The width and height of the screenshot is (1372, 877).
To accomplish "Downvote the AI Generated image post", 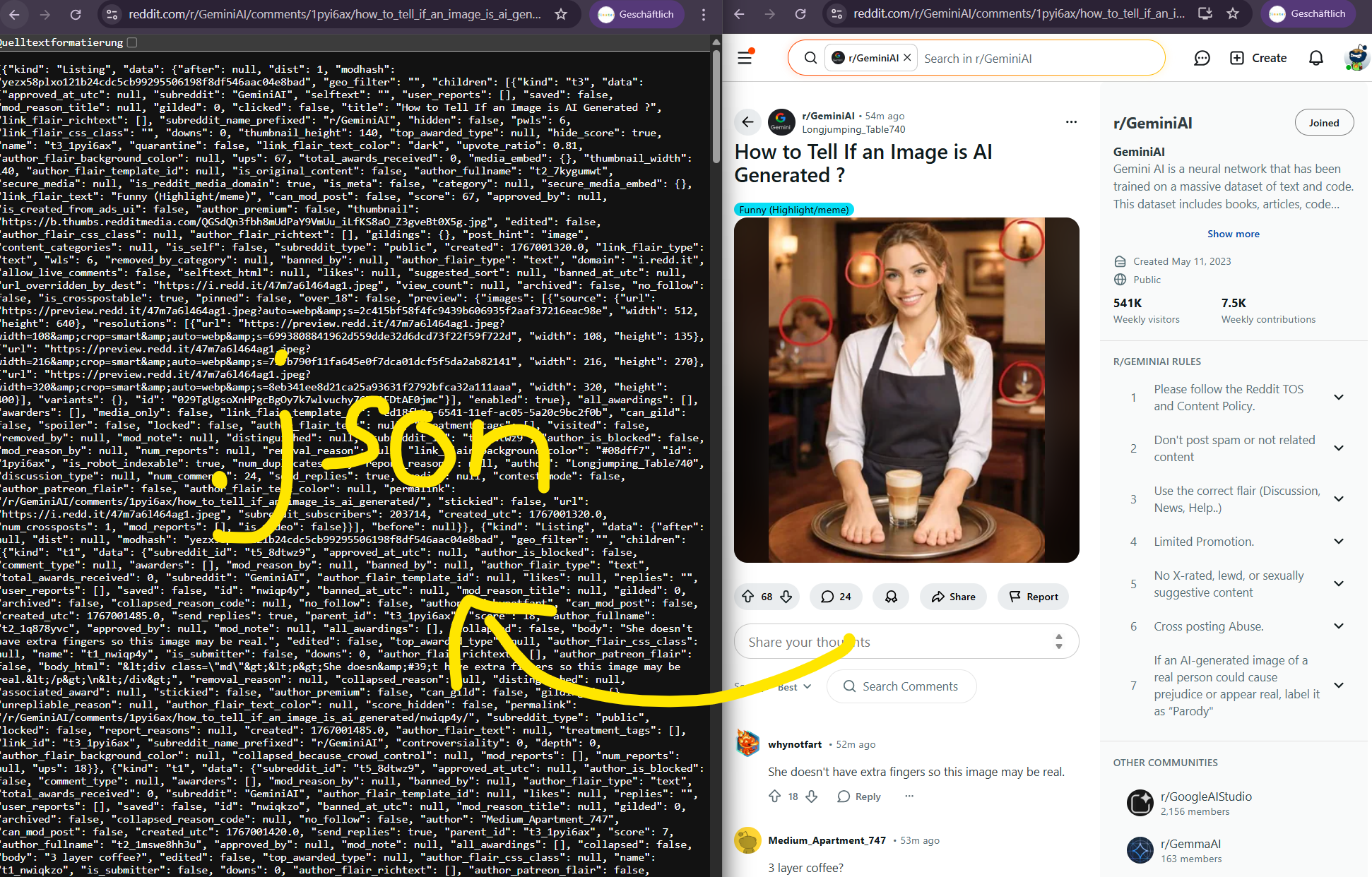I will pyautogui.click(x=786, y=597).
